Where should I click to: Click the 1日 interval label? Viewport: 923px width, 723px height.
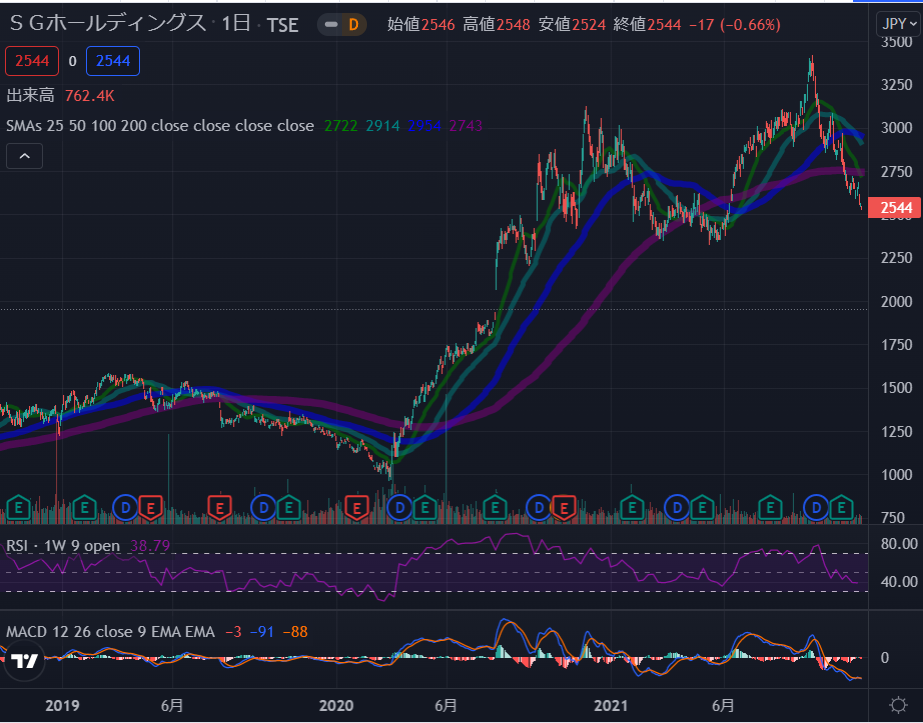coord(236,24)
